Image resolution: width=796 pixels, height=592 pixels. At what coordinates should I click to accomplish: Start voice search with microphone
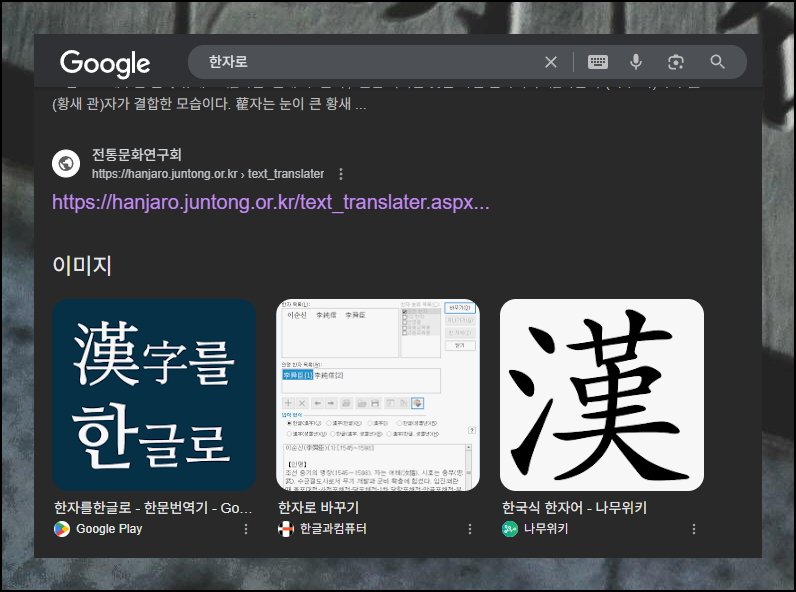[636, 62]
